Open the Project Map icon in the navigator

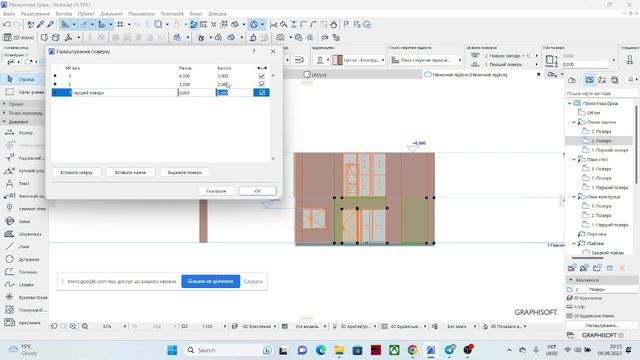(572, 80)
